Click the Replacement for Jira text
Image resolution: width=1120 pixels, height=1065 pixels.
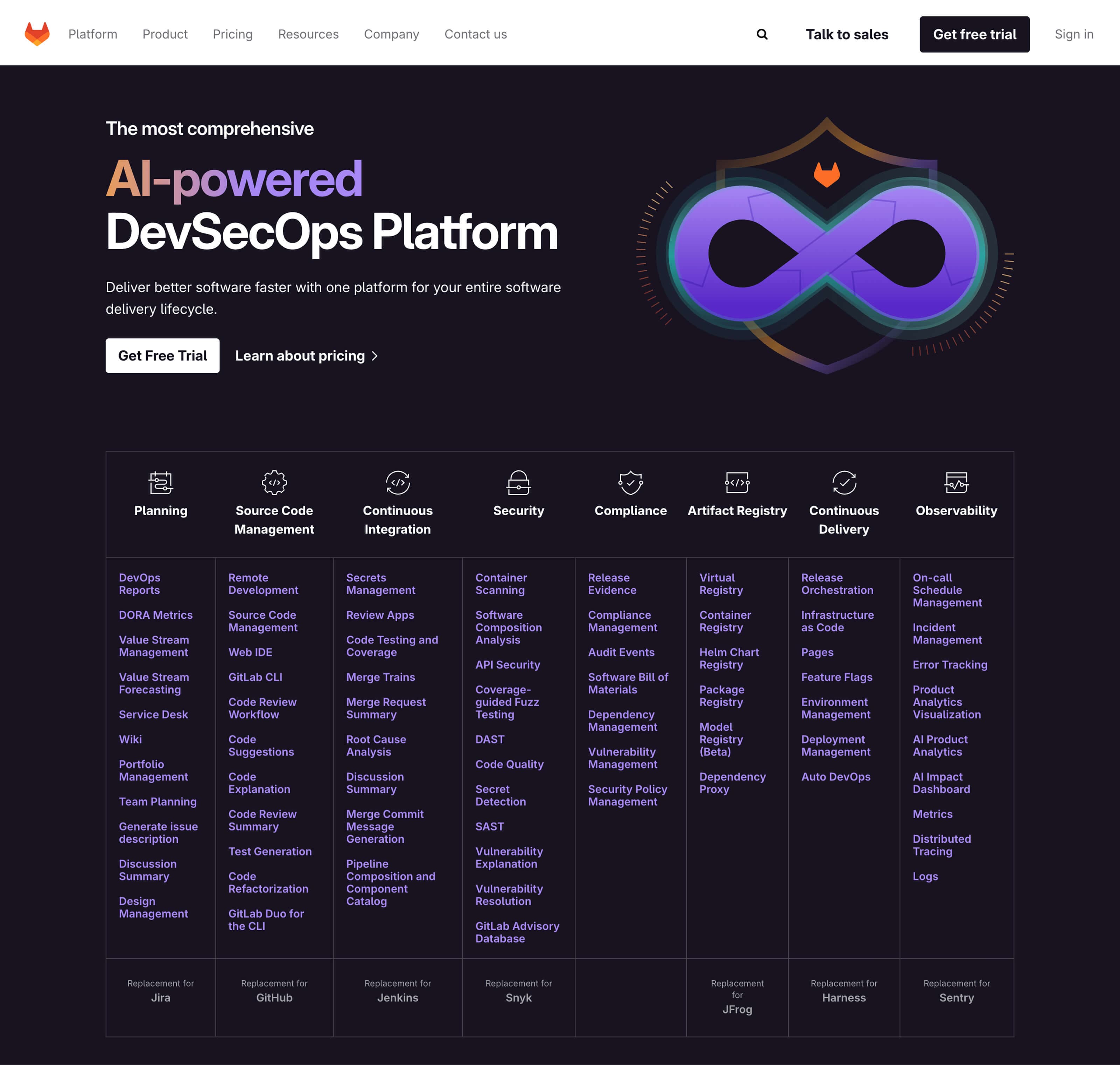point(161,991)
